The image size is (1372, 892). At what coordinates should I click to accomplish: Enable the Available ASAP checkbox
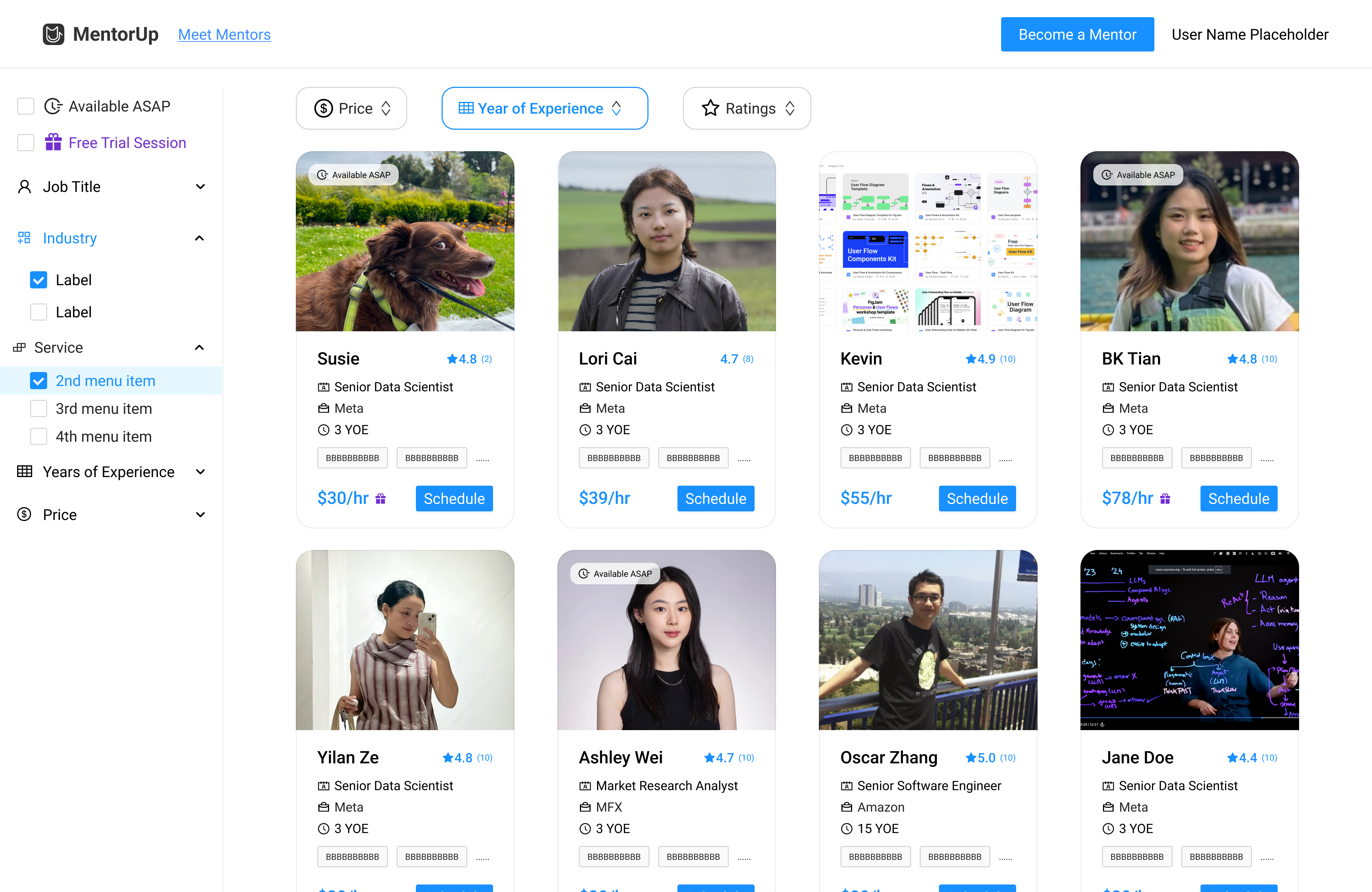click(26, 106)
